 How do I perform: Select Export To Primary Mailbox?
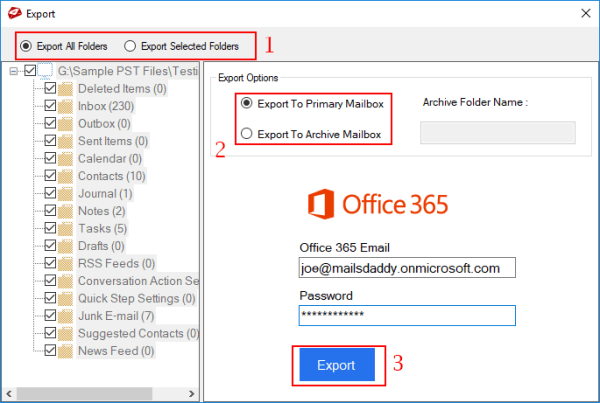[246, 102]
